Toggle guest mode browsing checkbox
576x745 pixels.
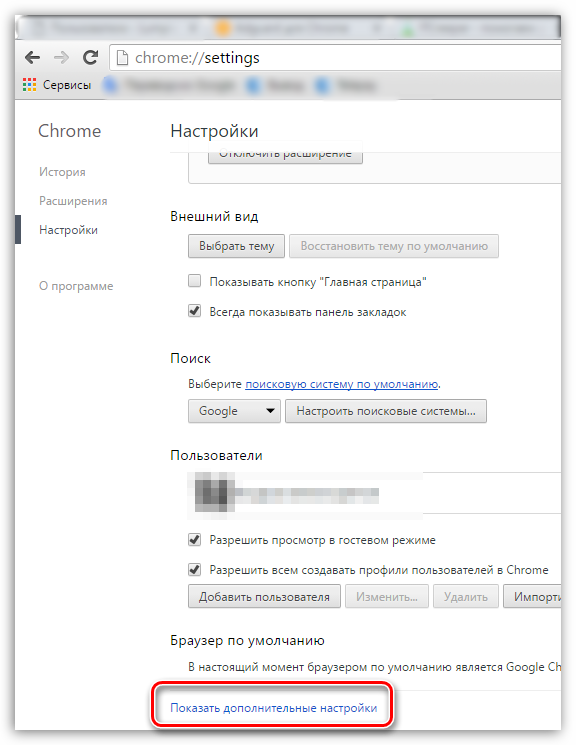[194, 540]
